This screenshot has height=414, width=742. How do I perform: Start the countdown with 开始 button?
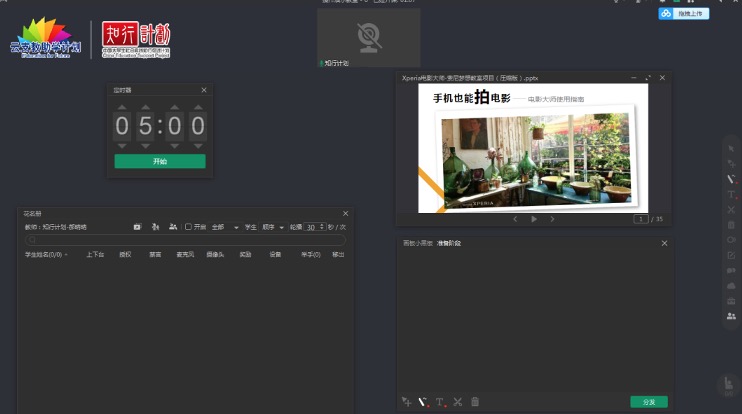[160, 161]
